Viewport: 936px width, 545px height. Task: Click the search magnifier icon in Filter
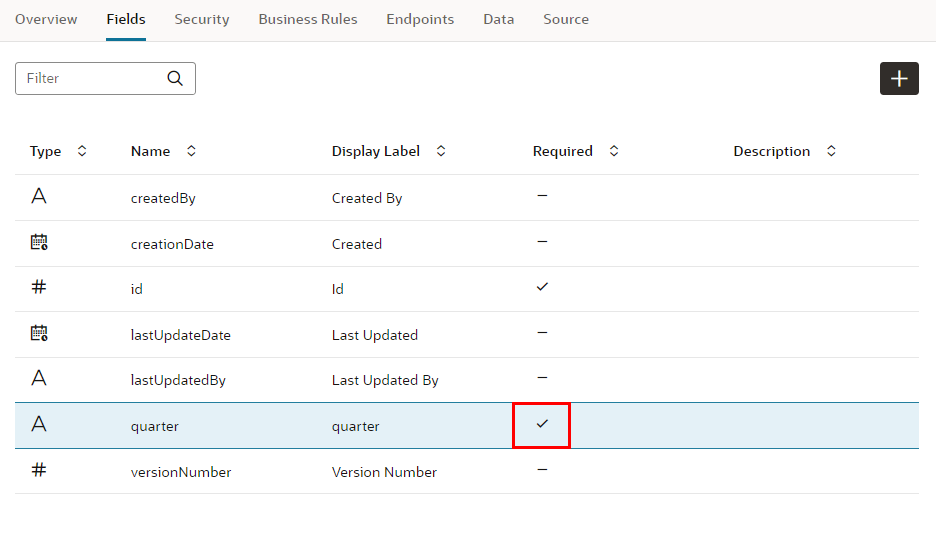coord(175,78)
